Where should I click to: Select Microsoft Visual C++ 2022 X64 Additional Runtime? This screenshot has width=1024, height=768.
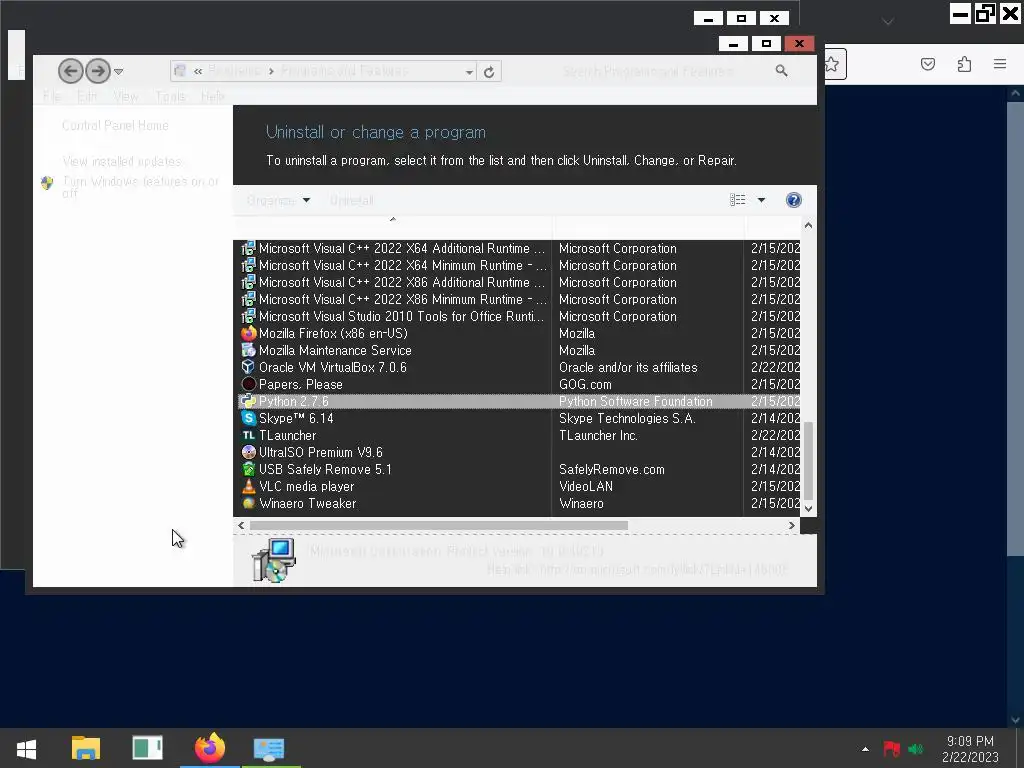pyautogui.click(x=519, y=248)
